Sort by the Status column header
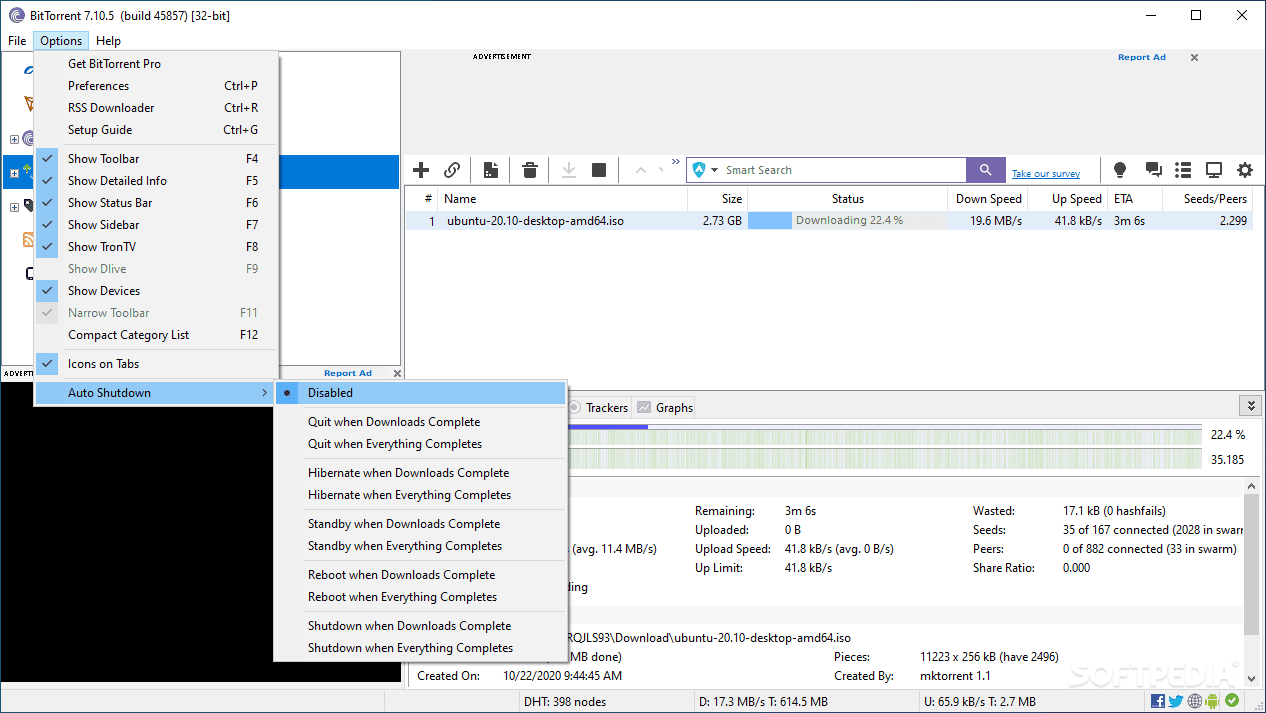The image size is (1266, 713). point(848,199)
